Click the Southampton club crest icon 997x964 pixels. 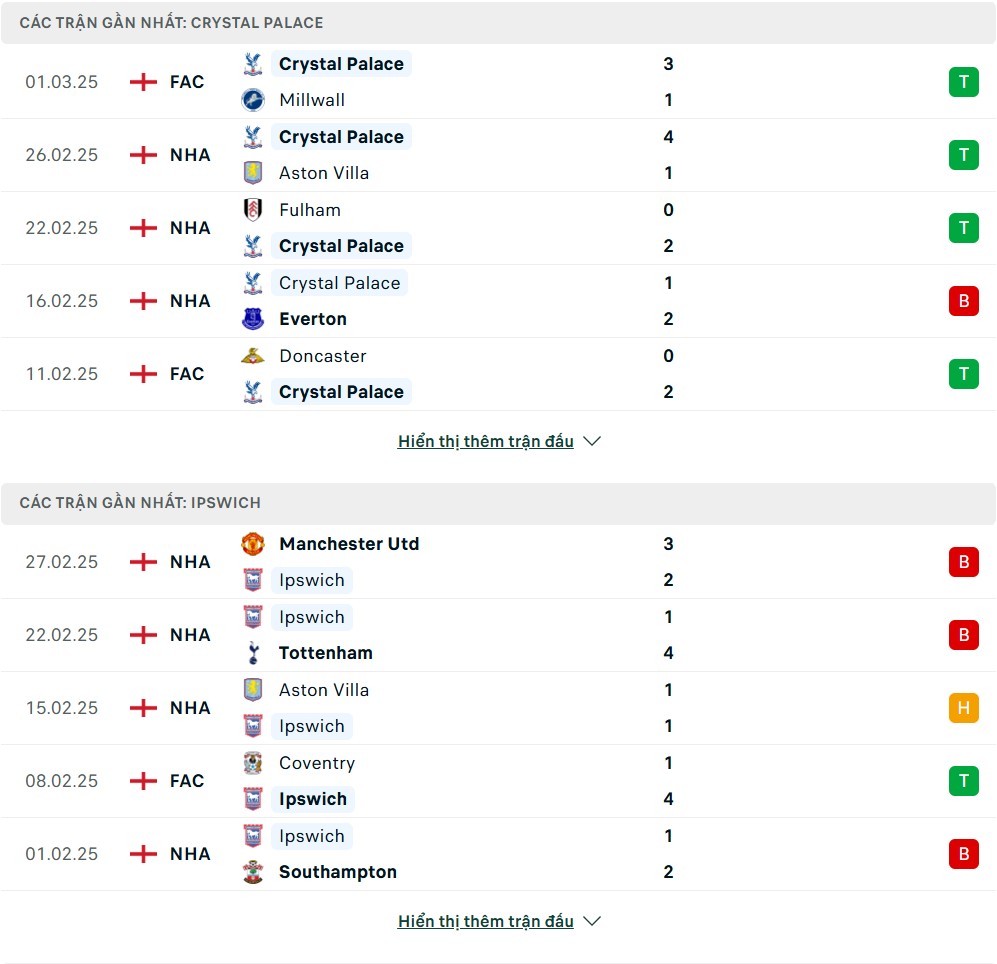253,872
